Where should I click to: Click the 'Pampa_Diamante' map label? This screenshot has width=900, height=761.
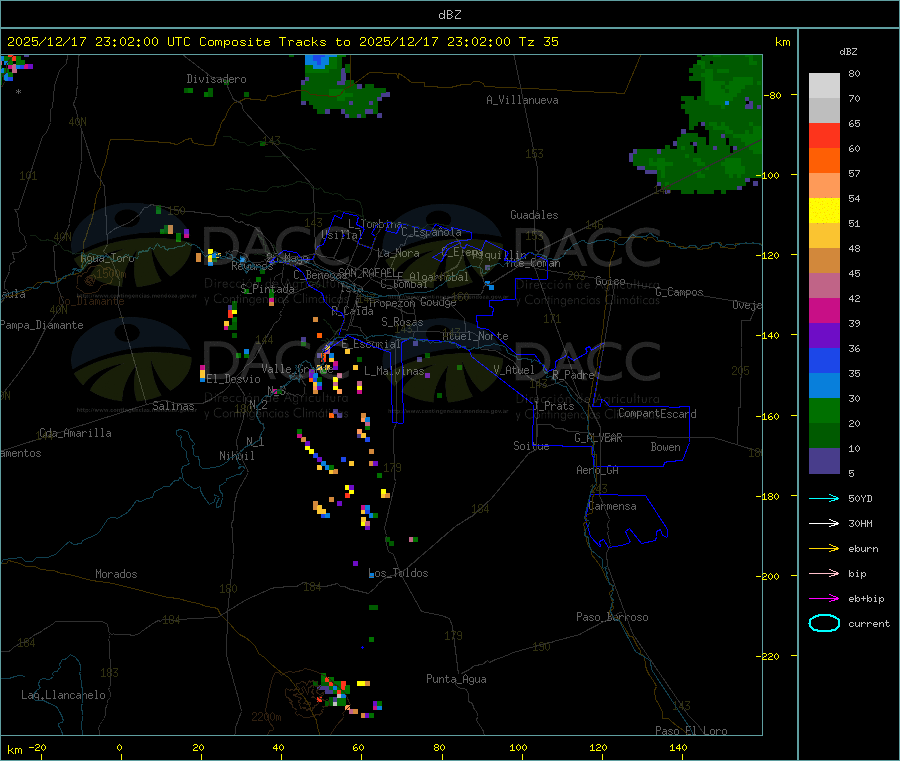pos(42,325)
